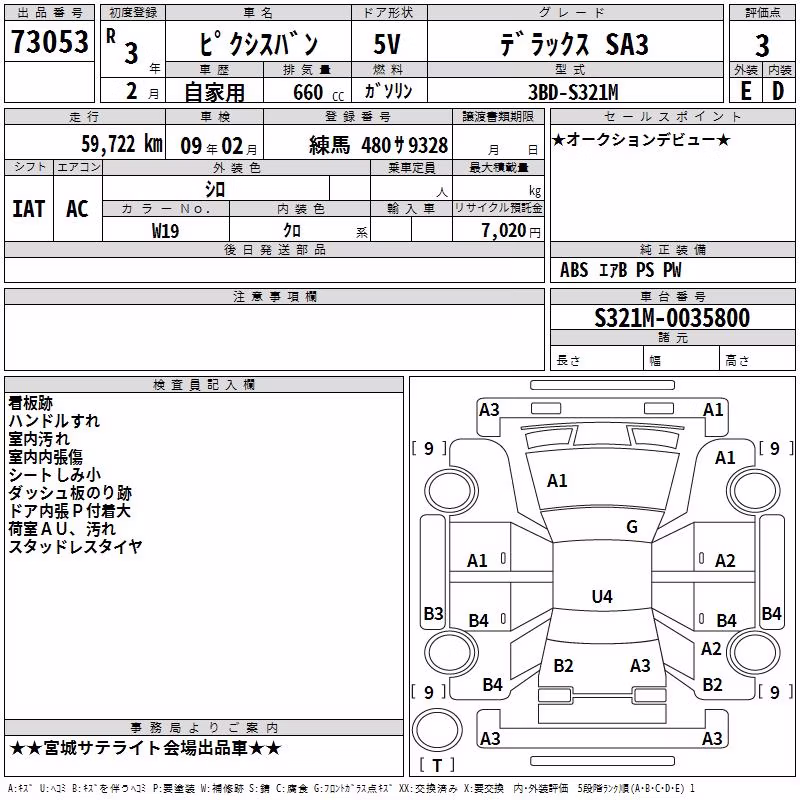
Task: Select the inspector note 室内汚れ
Action: (39, 439)
